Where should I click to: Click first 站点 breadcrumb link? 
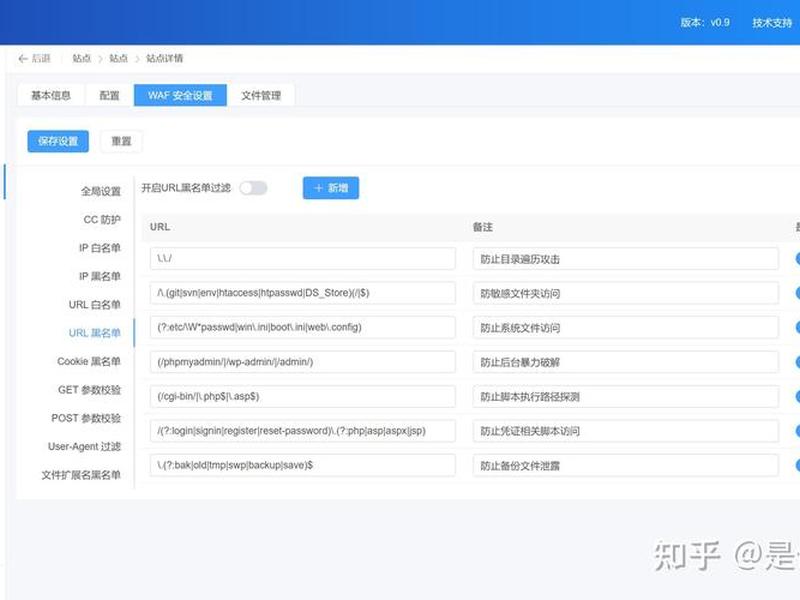82,59
